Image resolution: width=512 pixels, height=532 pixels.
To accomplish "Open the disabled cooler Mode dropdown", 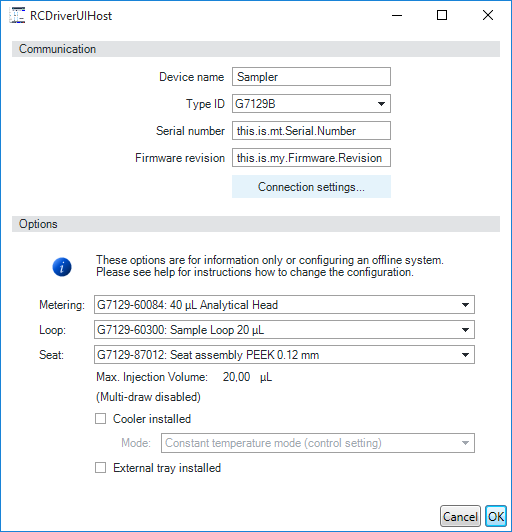I will [x=318, y=443].
